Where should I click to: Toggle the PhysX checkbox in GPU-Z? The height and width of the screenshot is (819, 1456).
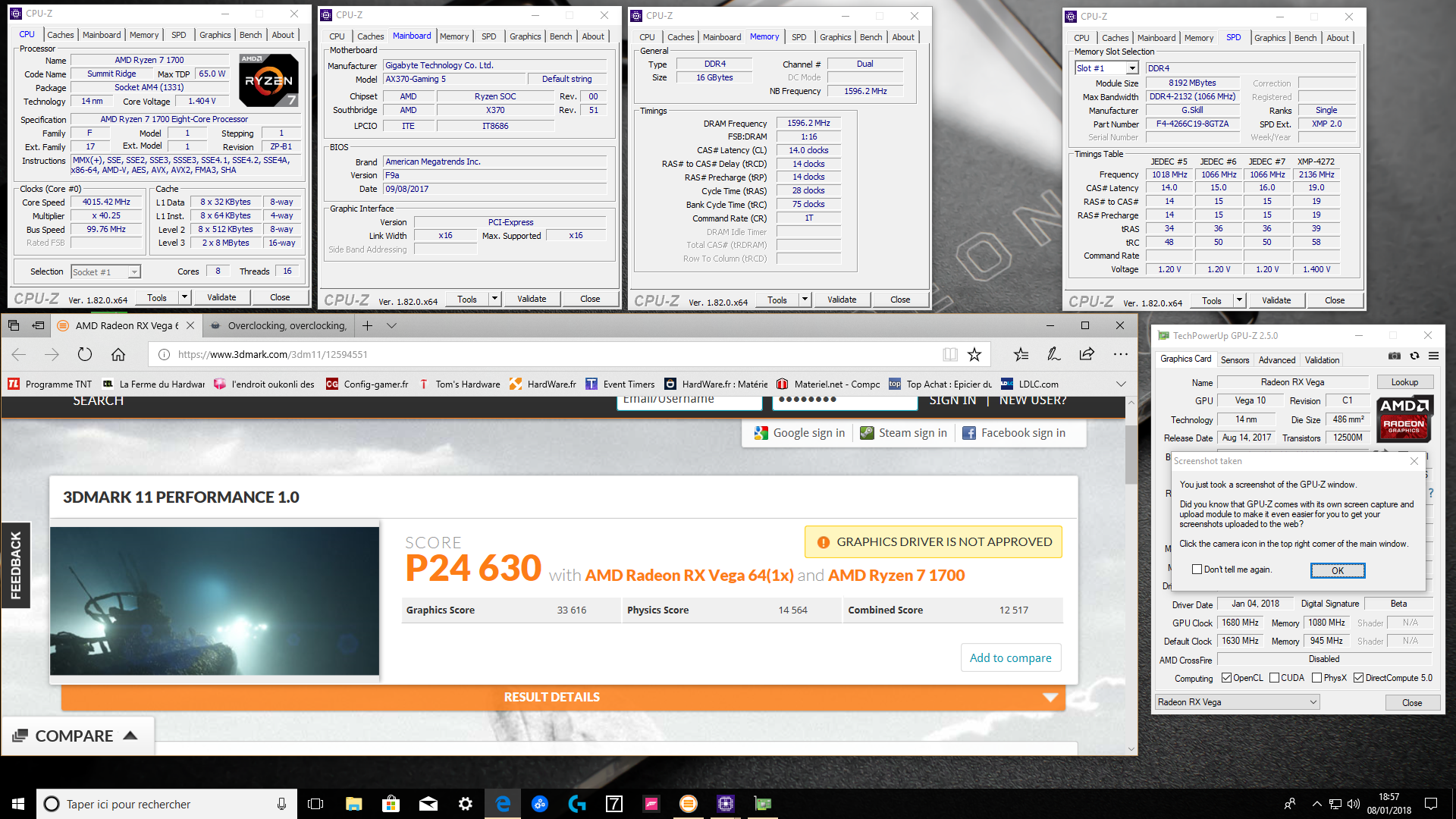pyautogui.click(x=1317, y=678)
